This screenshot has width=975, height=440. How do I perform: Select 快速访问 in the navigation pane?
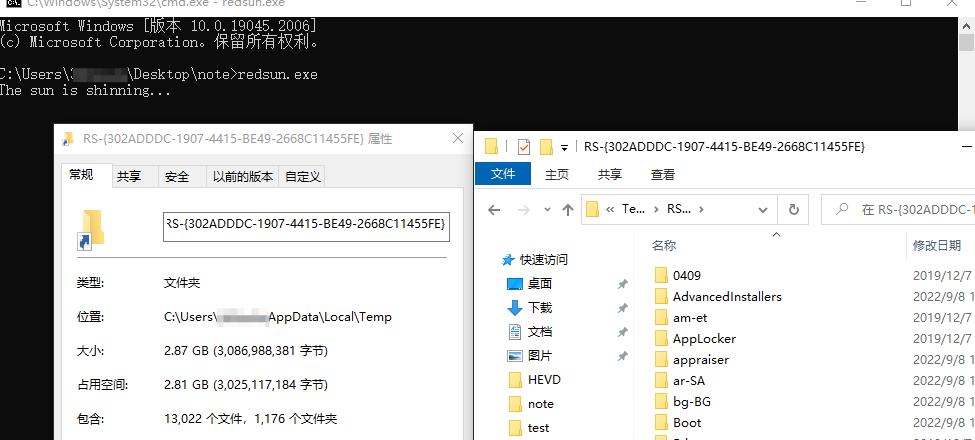coord(544,260)
